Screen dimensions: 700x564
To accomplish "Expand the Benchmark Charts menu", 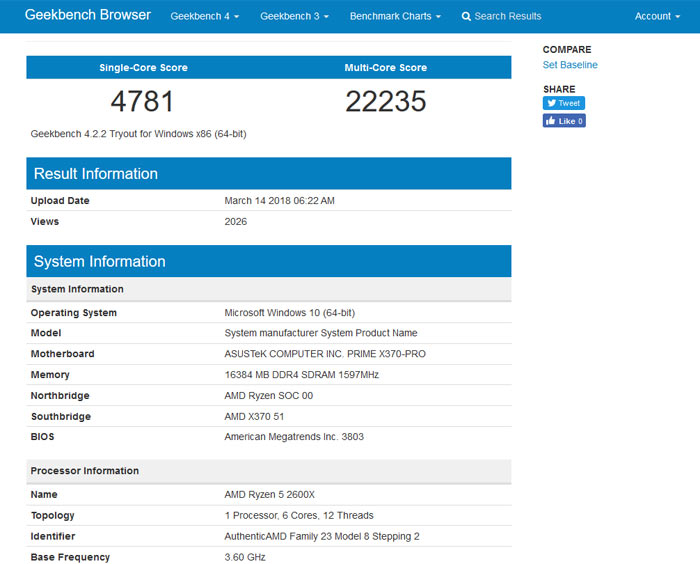I will [395, 17].
